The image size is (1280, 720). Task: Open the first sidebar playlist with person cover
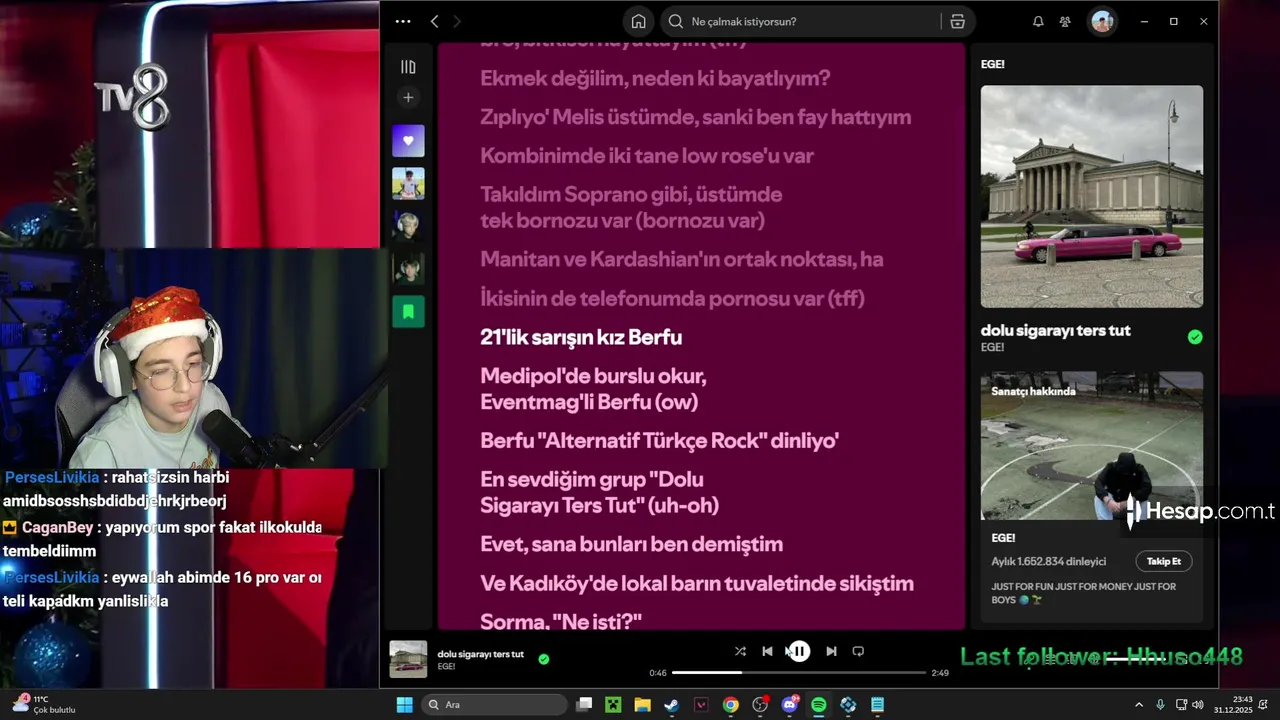click(x=408, y=183)
